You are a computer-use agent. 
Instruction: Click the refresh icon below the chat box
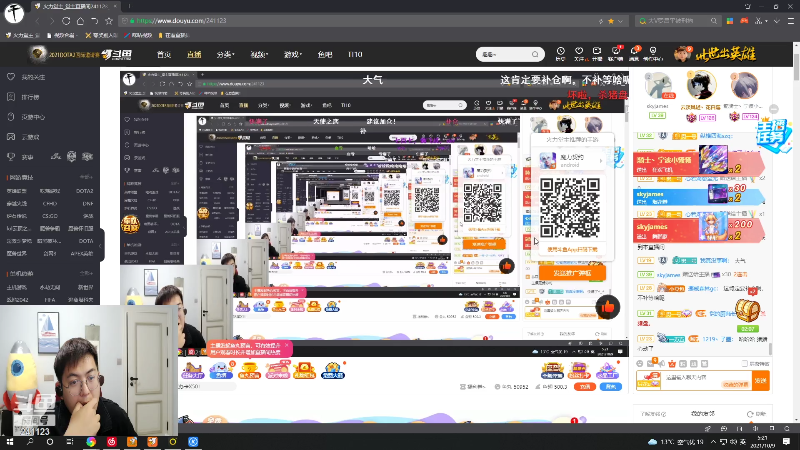click(x=751, y=414)
